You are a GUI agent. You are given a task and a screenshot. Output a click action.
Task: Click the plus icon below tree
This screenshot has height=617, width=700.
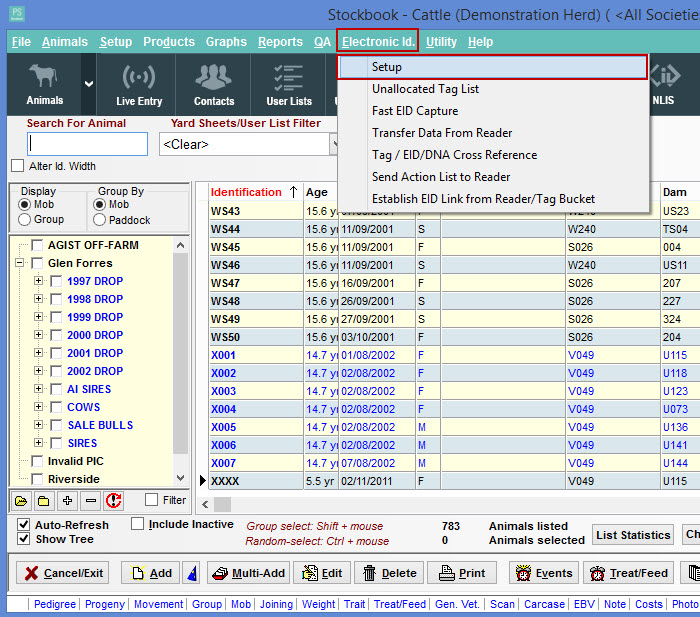(x=68, y=500)
